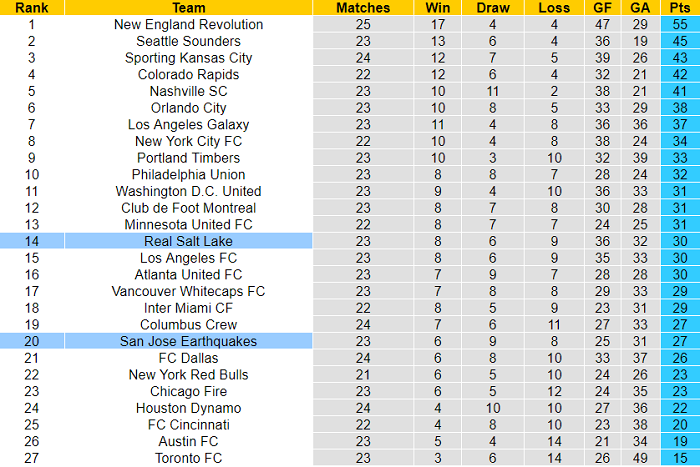Click the GA column header
700x467 pixels.
(639, 7)
